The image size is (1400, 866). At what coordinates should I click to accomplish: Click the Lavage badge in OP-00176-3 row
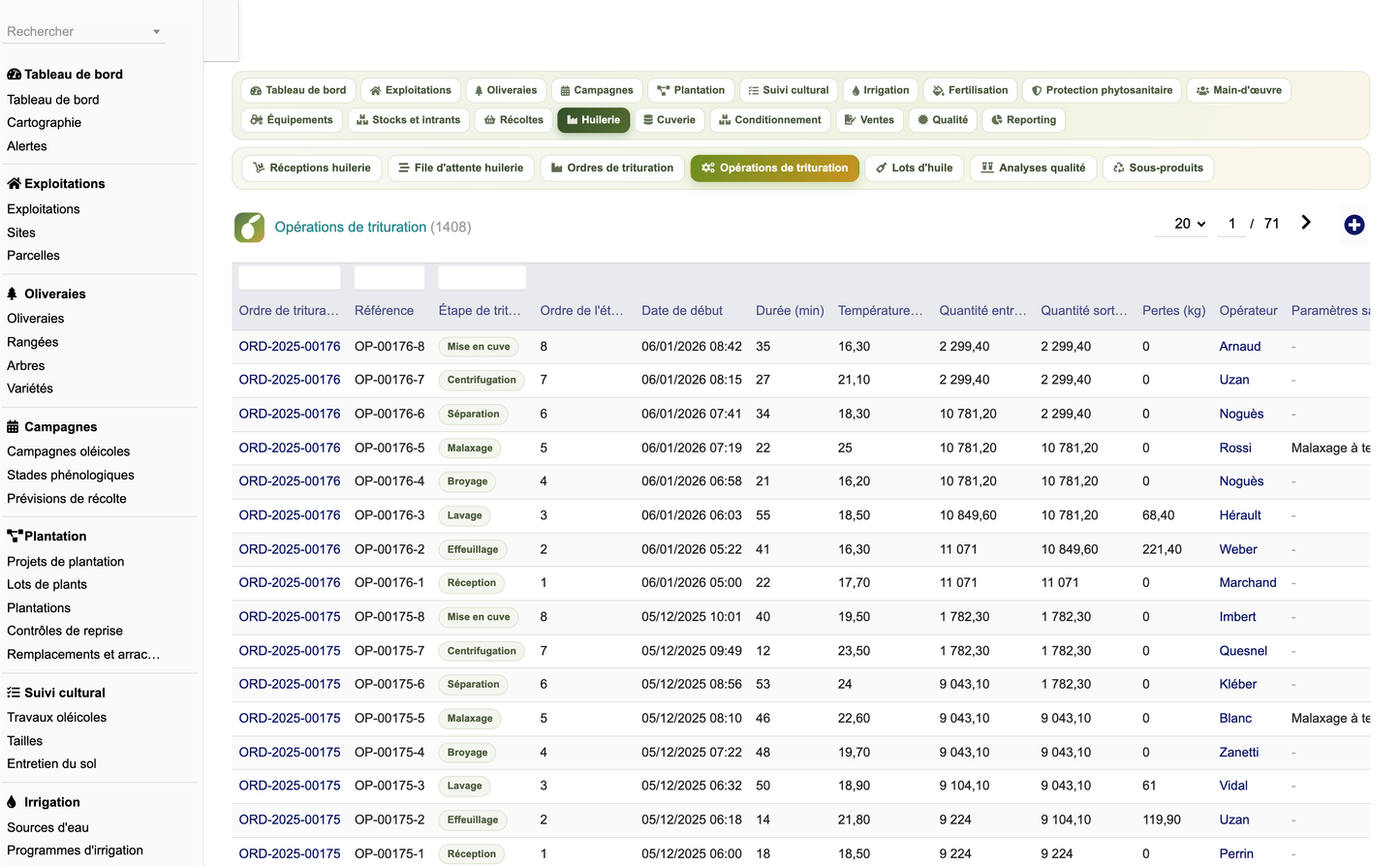464,516
